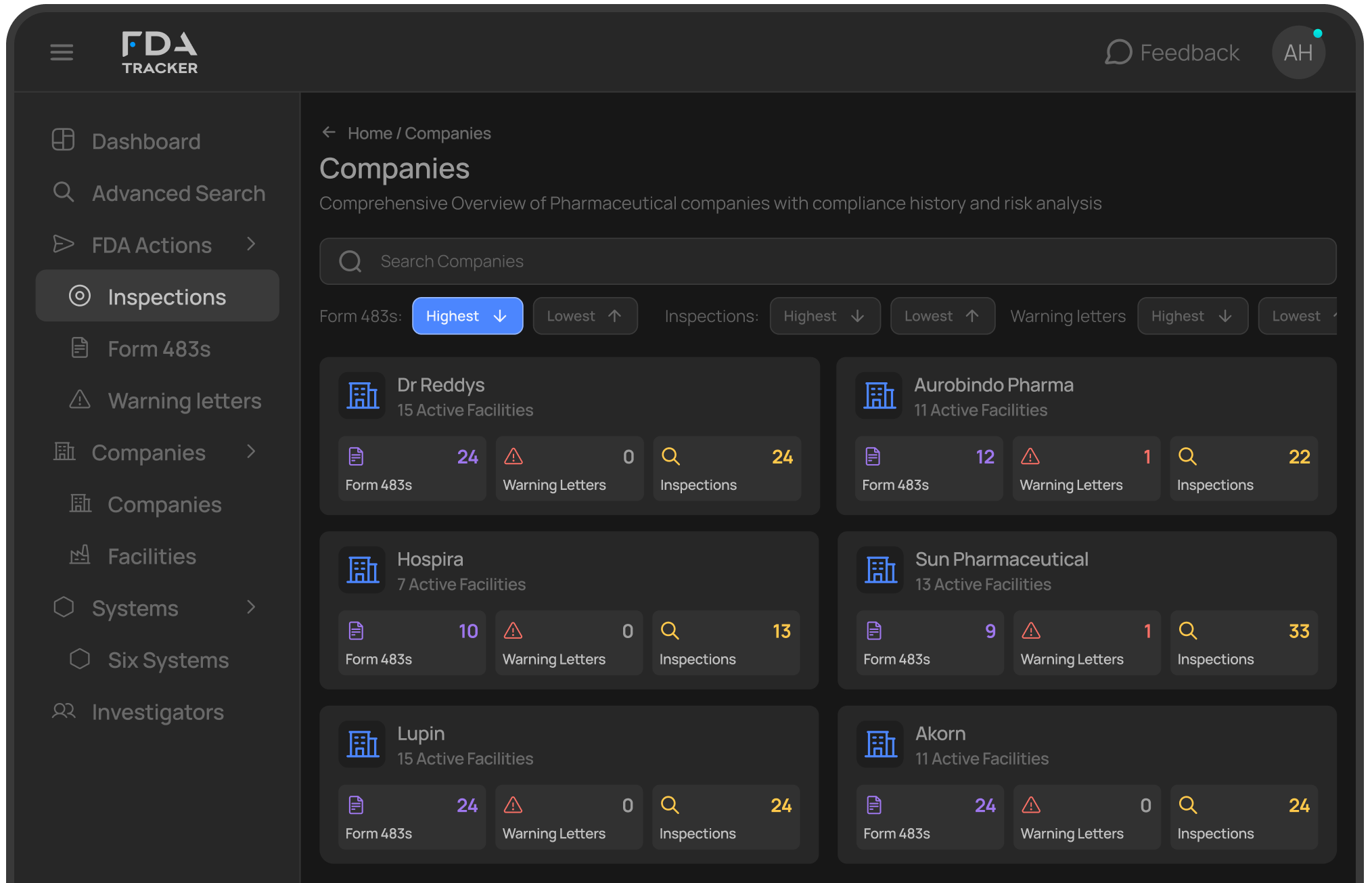Click Lupin's Form 483s document icon

click(357, 805)
